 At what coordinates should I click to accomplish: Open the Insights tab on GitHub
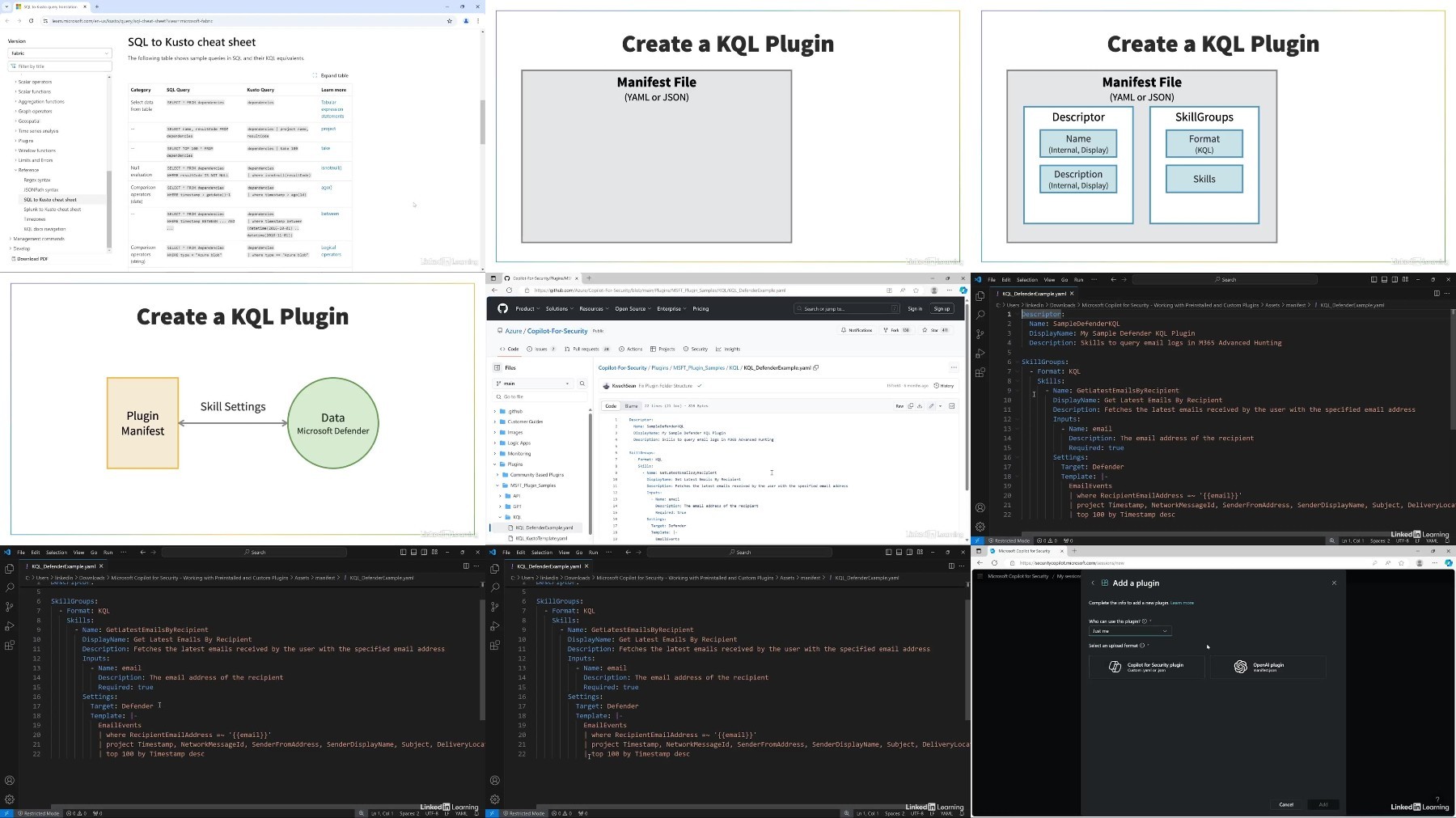tap(728, 349)
